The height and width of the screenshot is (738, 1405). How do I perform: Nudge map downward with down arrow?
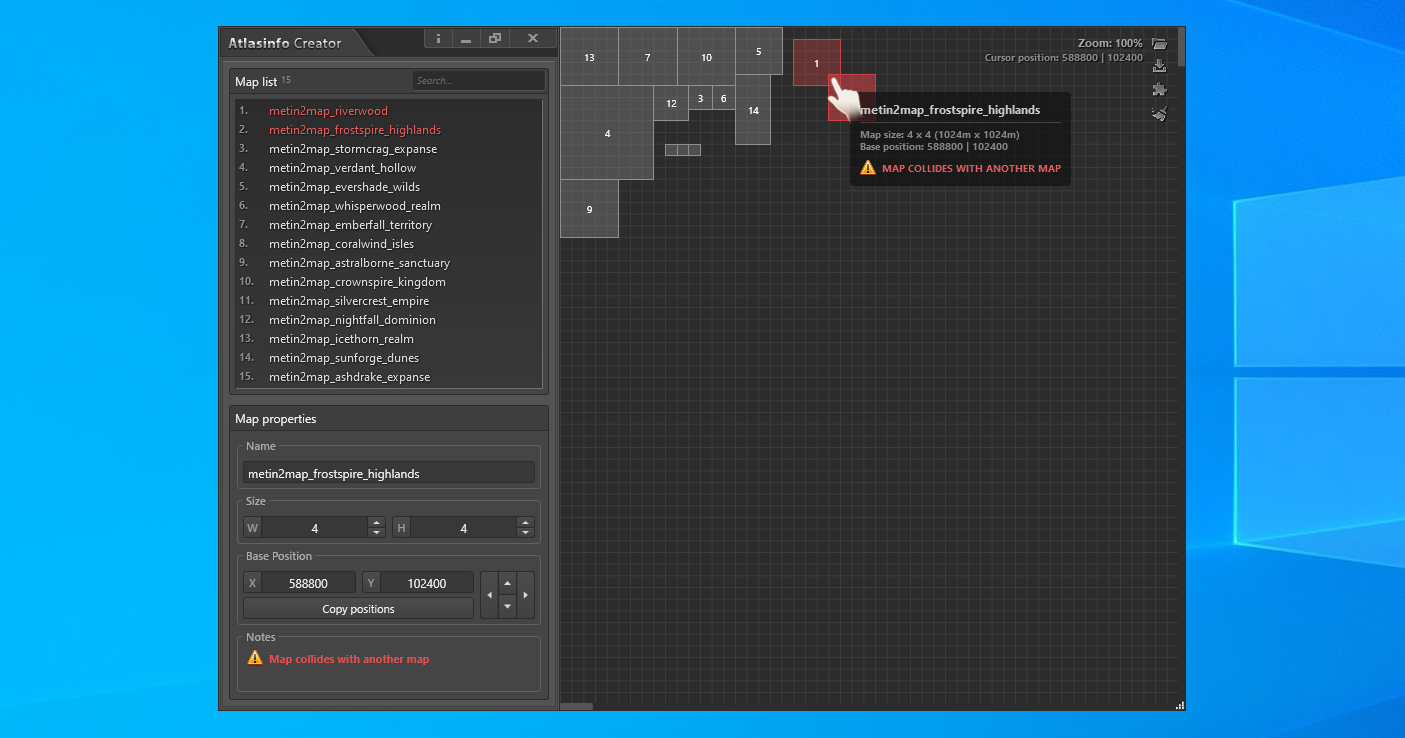click(507, 606)
